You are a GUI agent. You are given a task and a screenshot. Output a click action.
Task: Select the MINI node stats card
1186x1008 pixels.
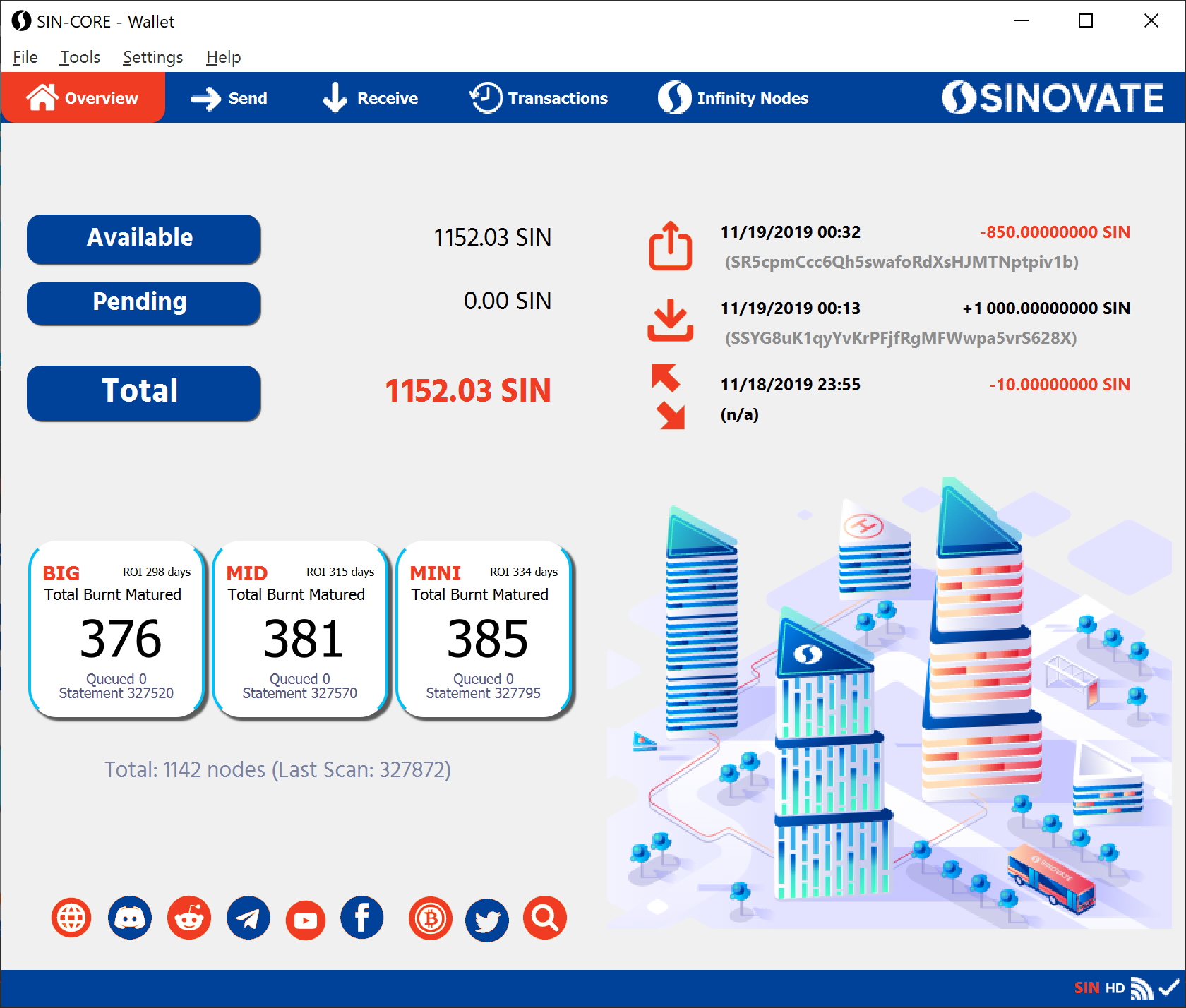pyautogui.click(x=484, y=630)
